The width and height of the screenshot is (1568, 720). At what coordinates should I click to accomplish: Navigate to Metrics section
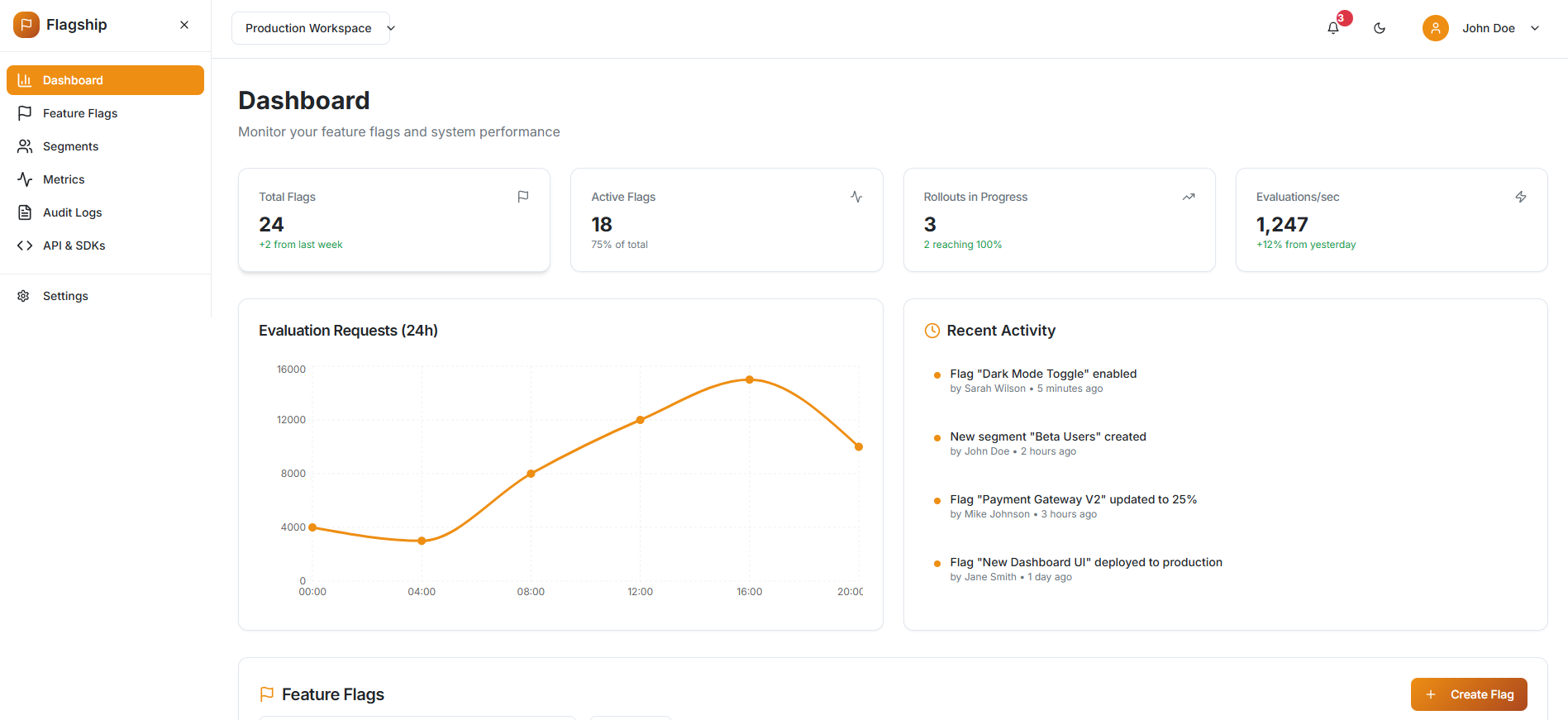[64, 179]
